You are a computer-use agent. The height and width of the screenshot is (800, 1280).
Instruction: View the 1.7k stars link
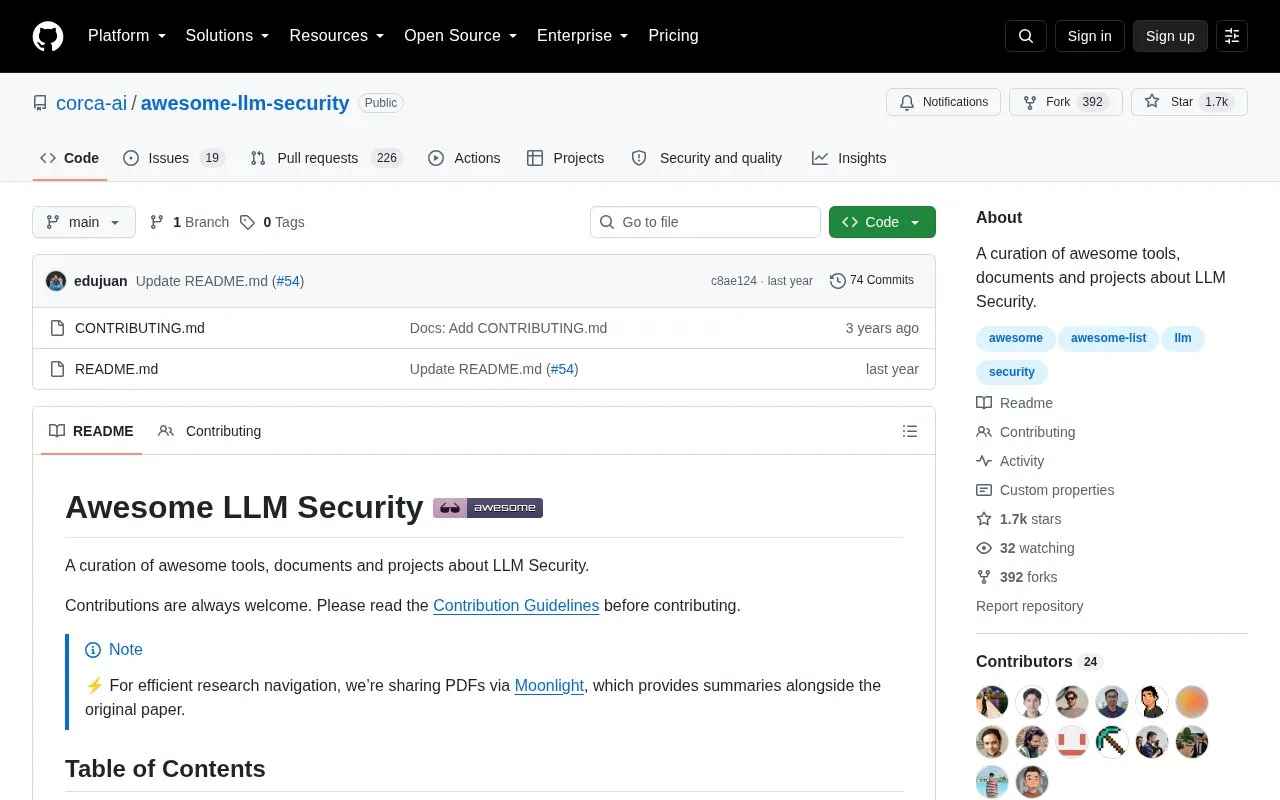[x=1019, y=519]
